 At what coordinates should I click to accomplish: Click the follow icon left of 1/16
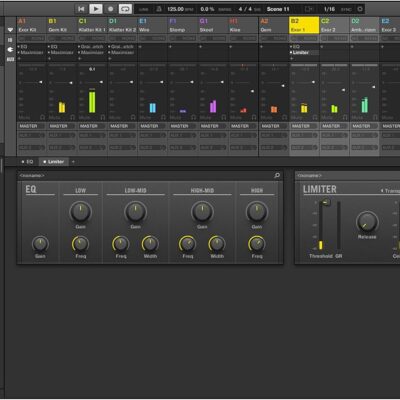tap(310, 9)
